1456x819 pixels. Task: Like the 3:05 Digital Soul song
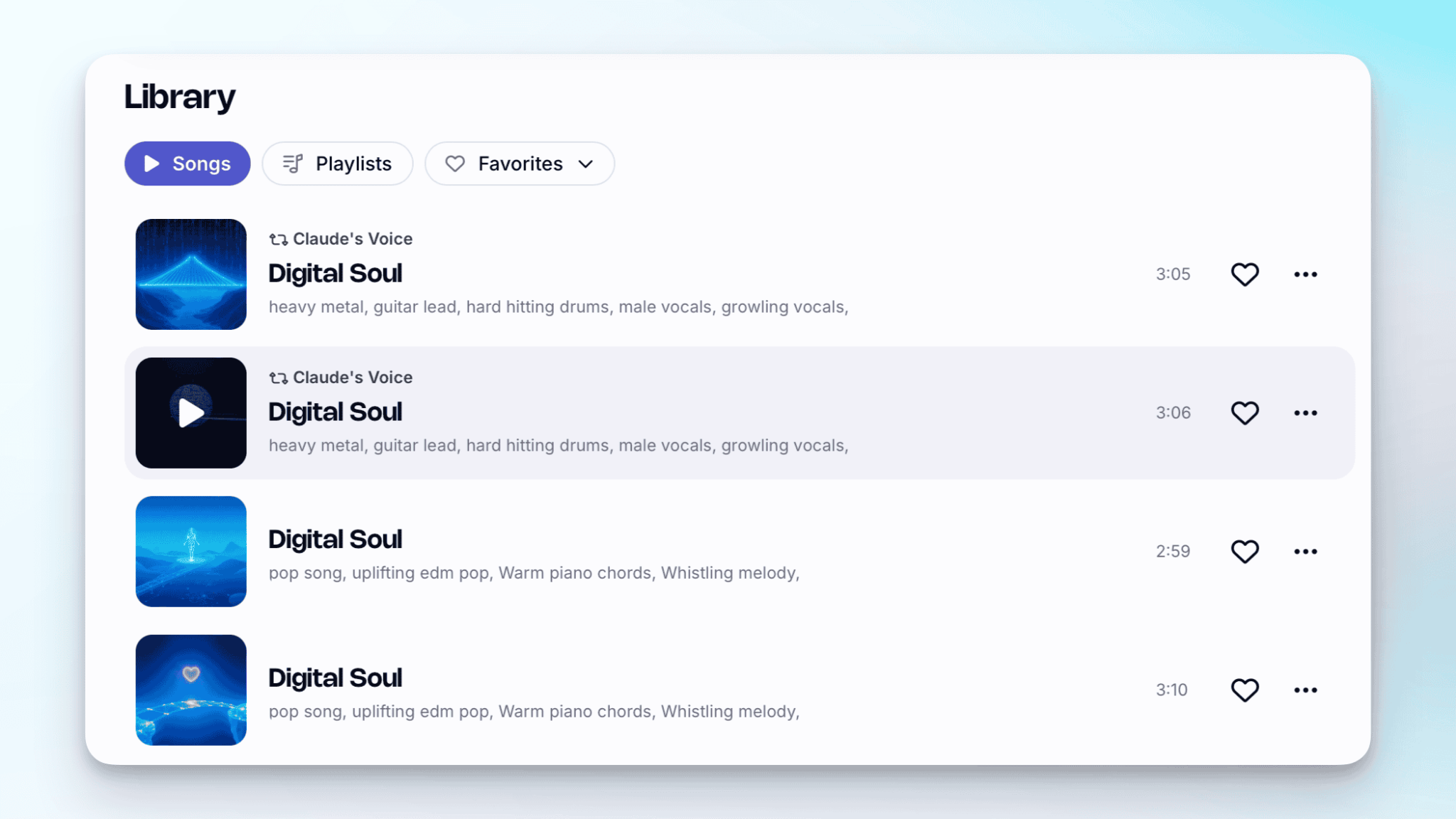tap(1244, 274)
